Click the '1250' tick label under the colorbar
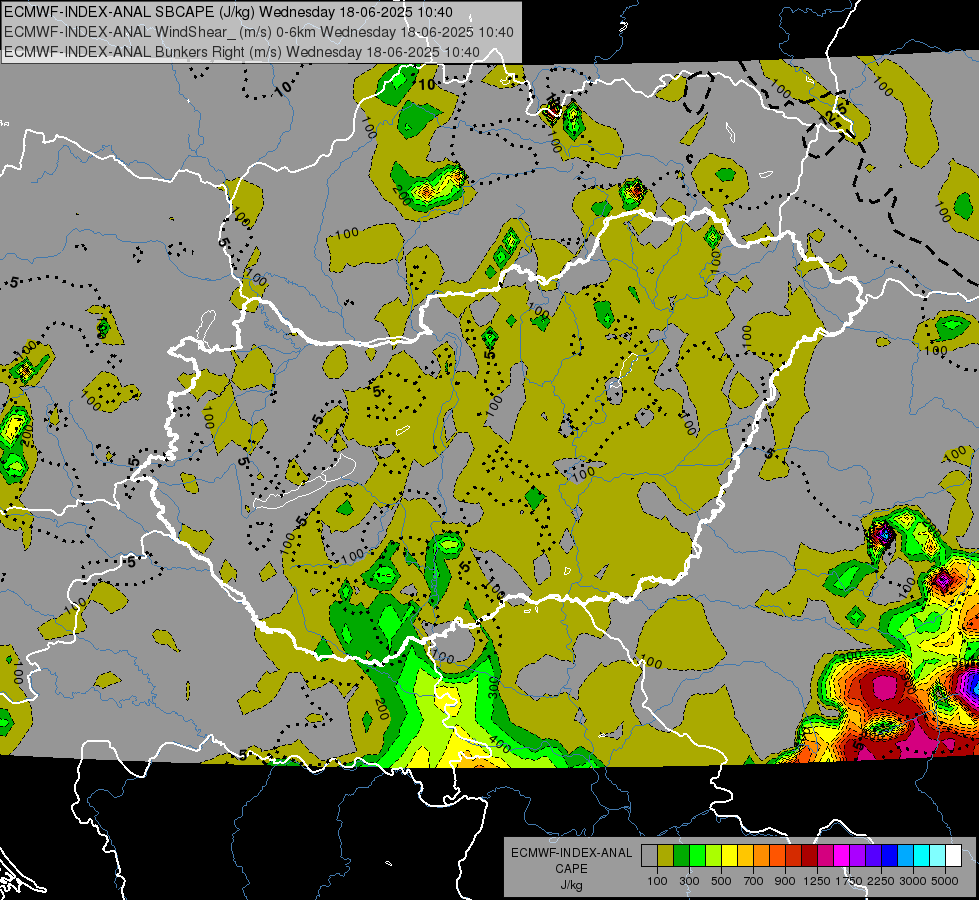 817,881
